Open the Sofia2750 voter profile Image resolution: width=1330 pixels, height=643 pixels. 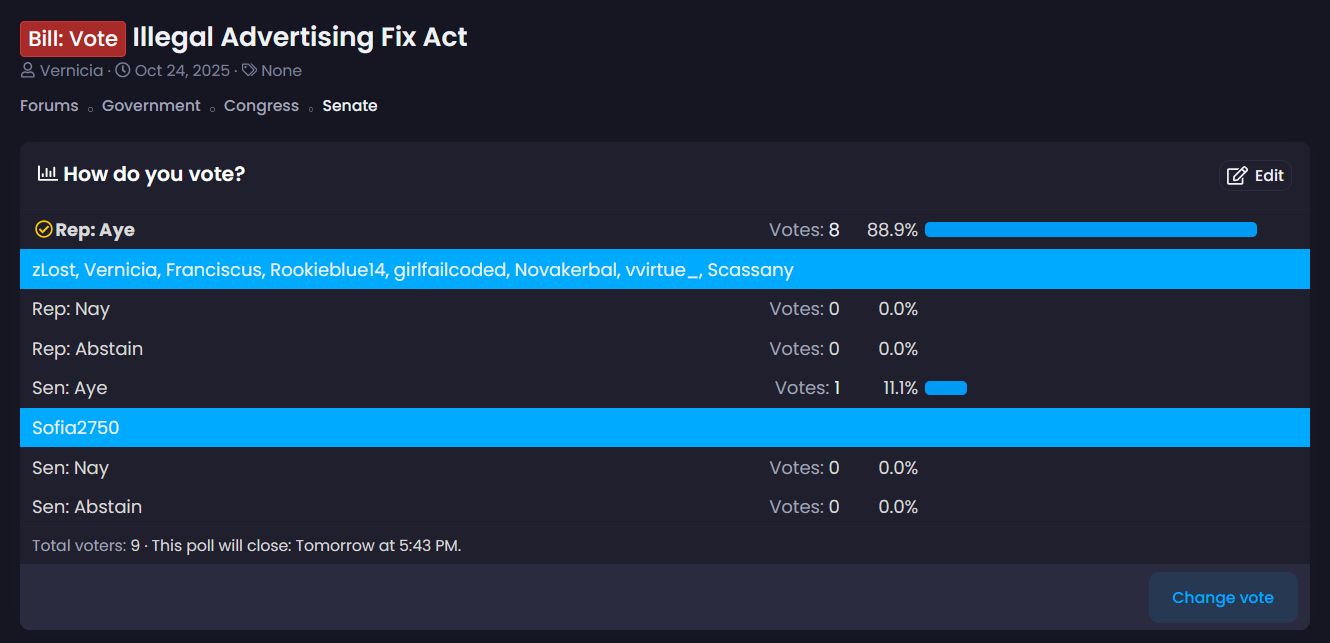coord(76,428)
